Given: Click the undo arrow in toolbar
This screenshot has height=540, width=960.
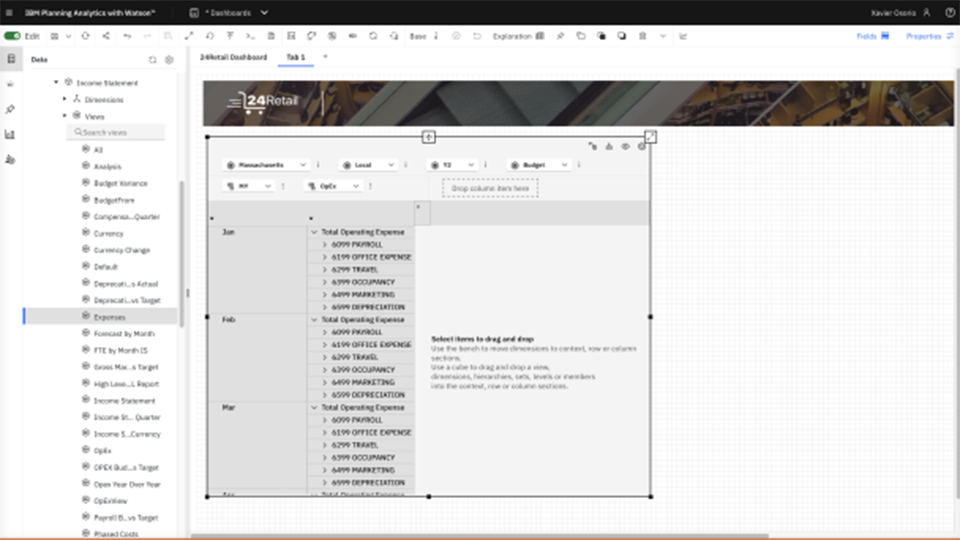Looking at the screenshot, I should pos(127,36).
